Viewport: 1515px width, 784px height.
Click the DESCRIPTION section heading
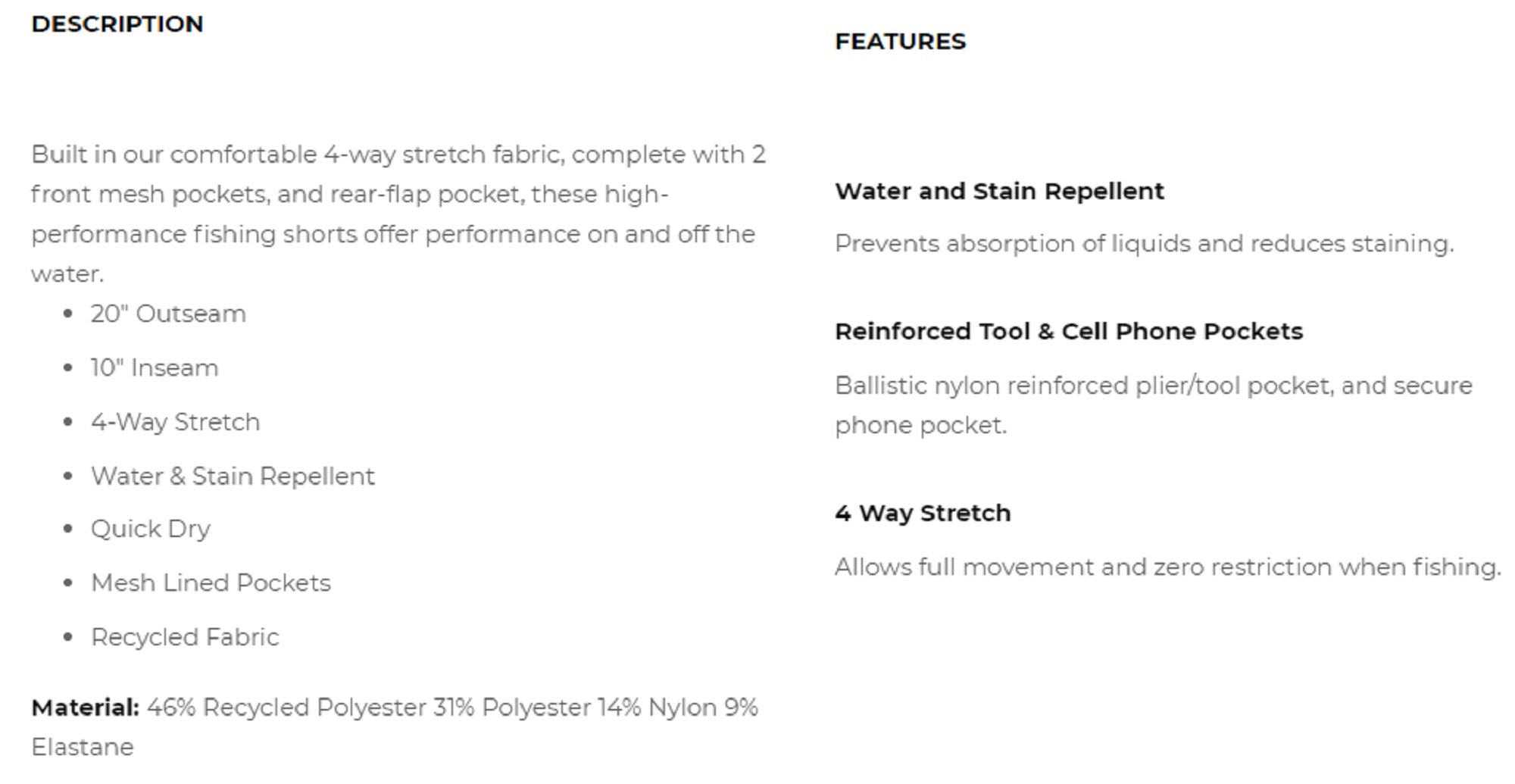point(117,24)
